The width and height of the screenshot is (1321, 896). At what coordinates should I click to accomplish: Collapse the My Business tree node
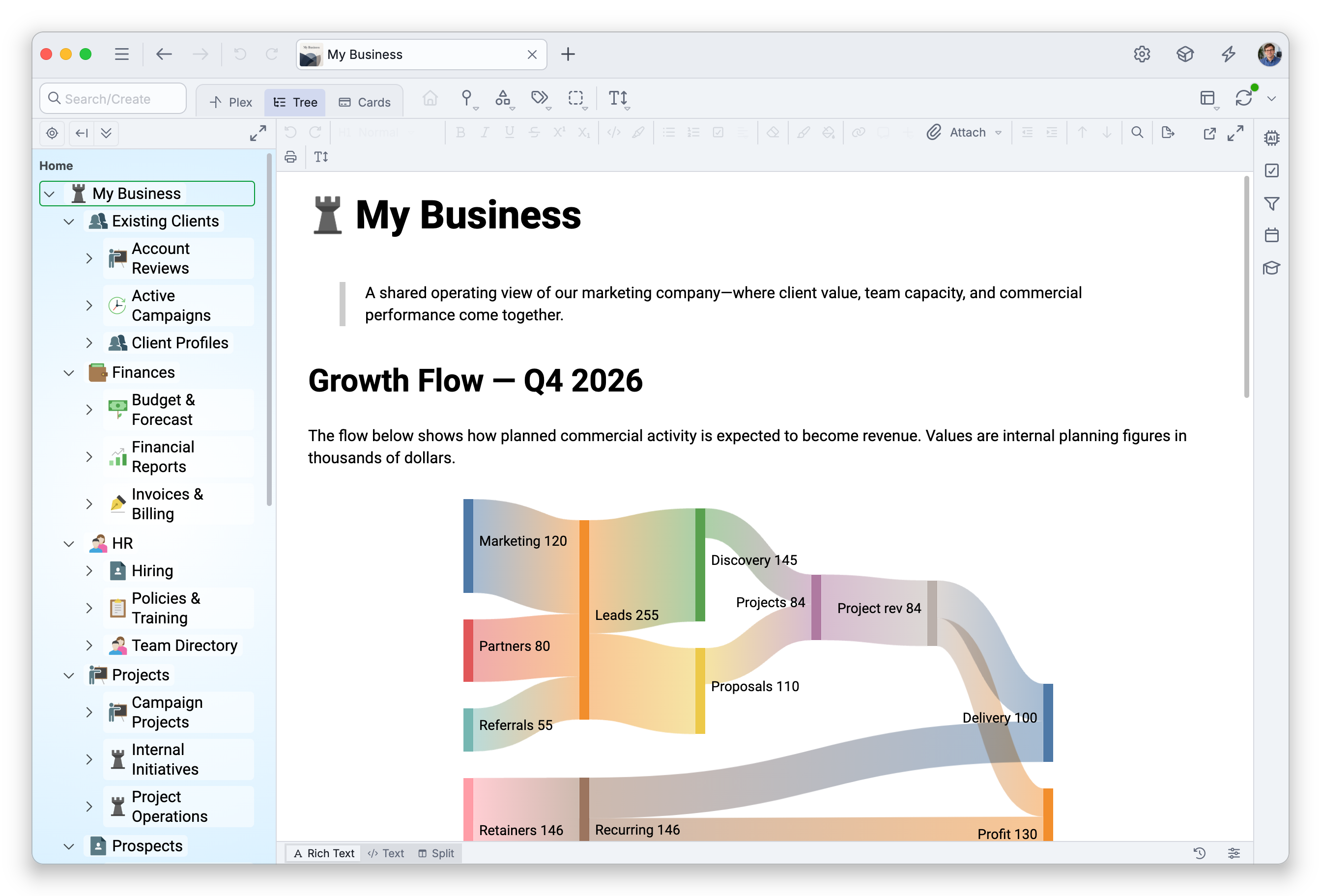pos(50,194)
